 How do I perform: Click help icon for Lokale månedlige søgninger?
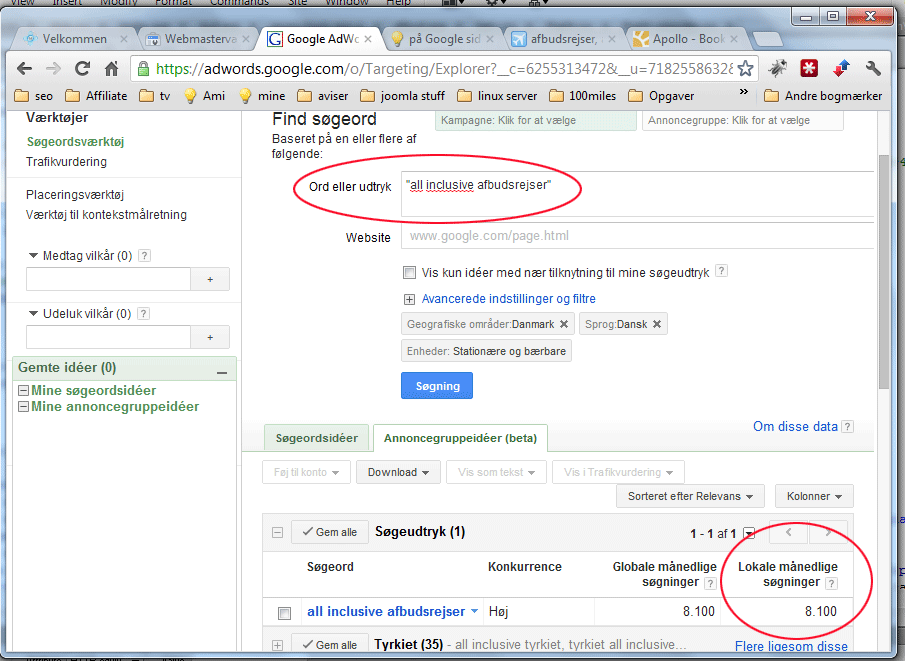pyautogui.click(x=831, y=583)
